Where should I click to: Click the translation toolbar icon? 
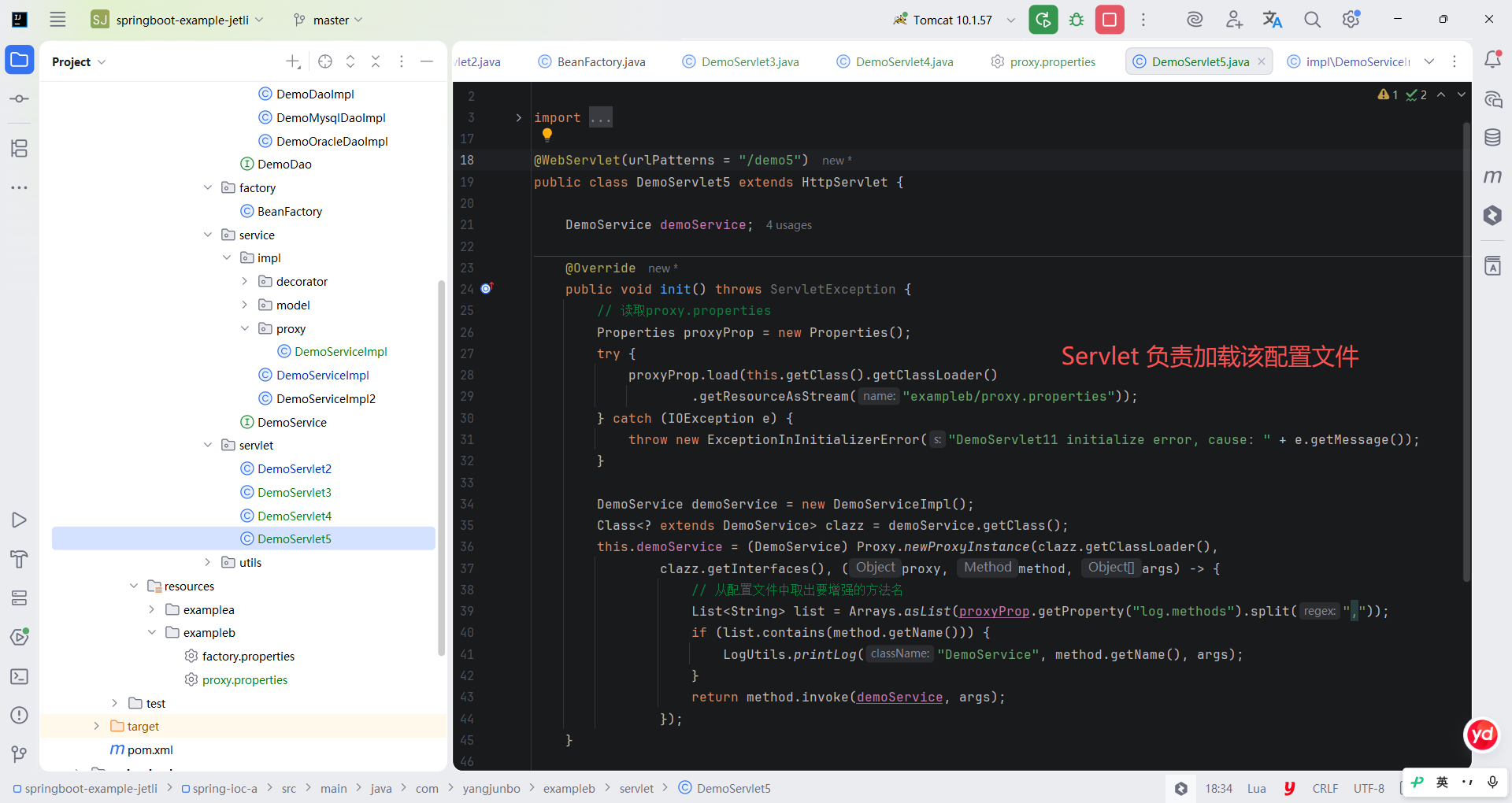coord(1273,20)
